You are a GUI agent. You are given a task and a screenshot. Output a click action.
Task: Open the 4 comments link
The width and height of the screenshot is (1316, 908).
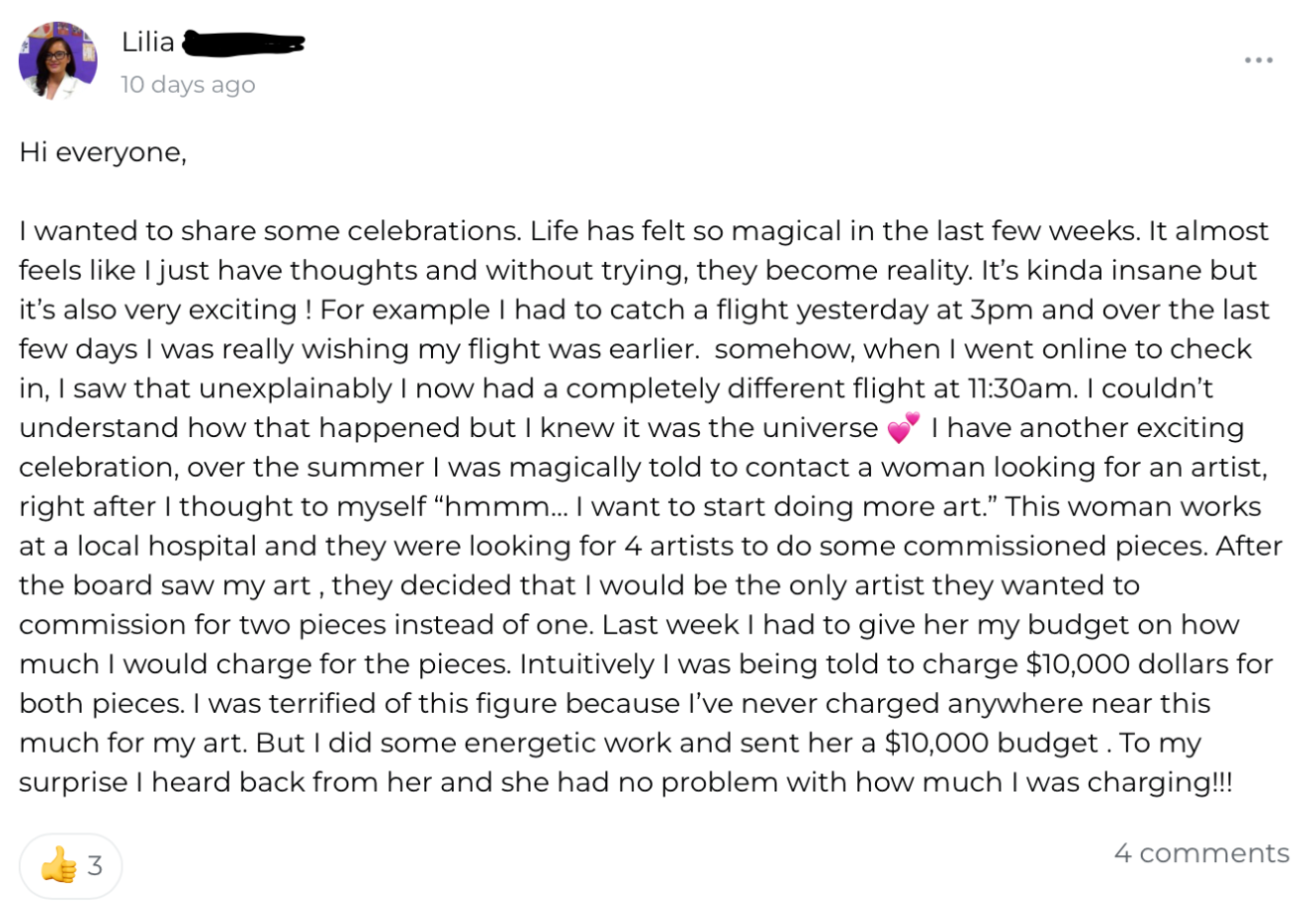1201,853
